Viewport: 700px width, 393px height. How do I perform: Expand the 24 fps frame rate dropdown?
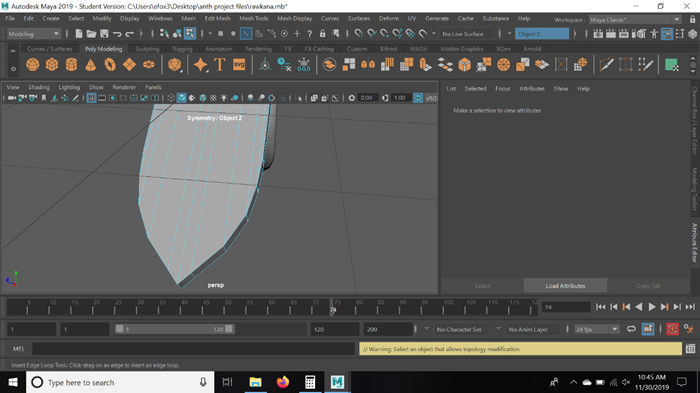coord(596,329)
